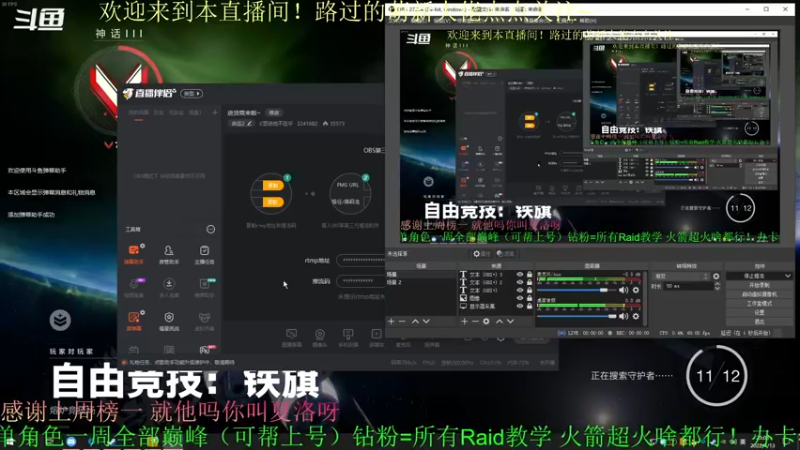Select the second scene tab in 直播伴侣

point(159,113)
